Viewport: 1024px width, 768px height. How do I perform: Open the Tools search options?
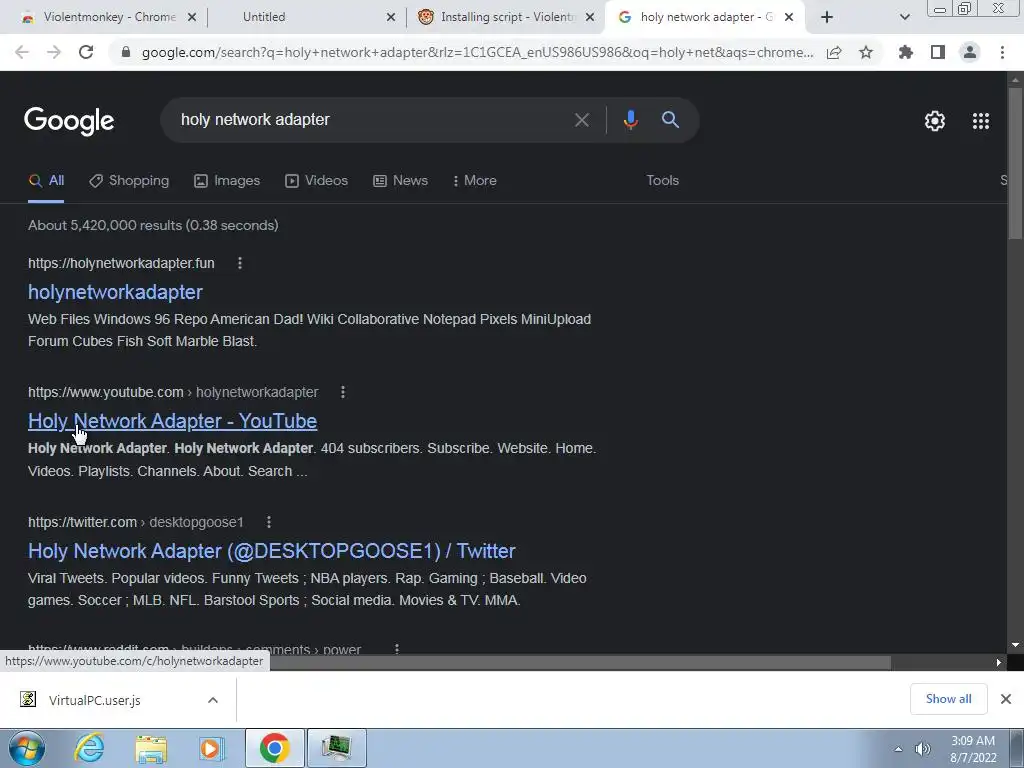[x=662, y=180]
